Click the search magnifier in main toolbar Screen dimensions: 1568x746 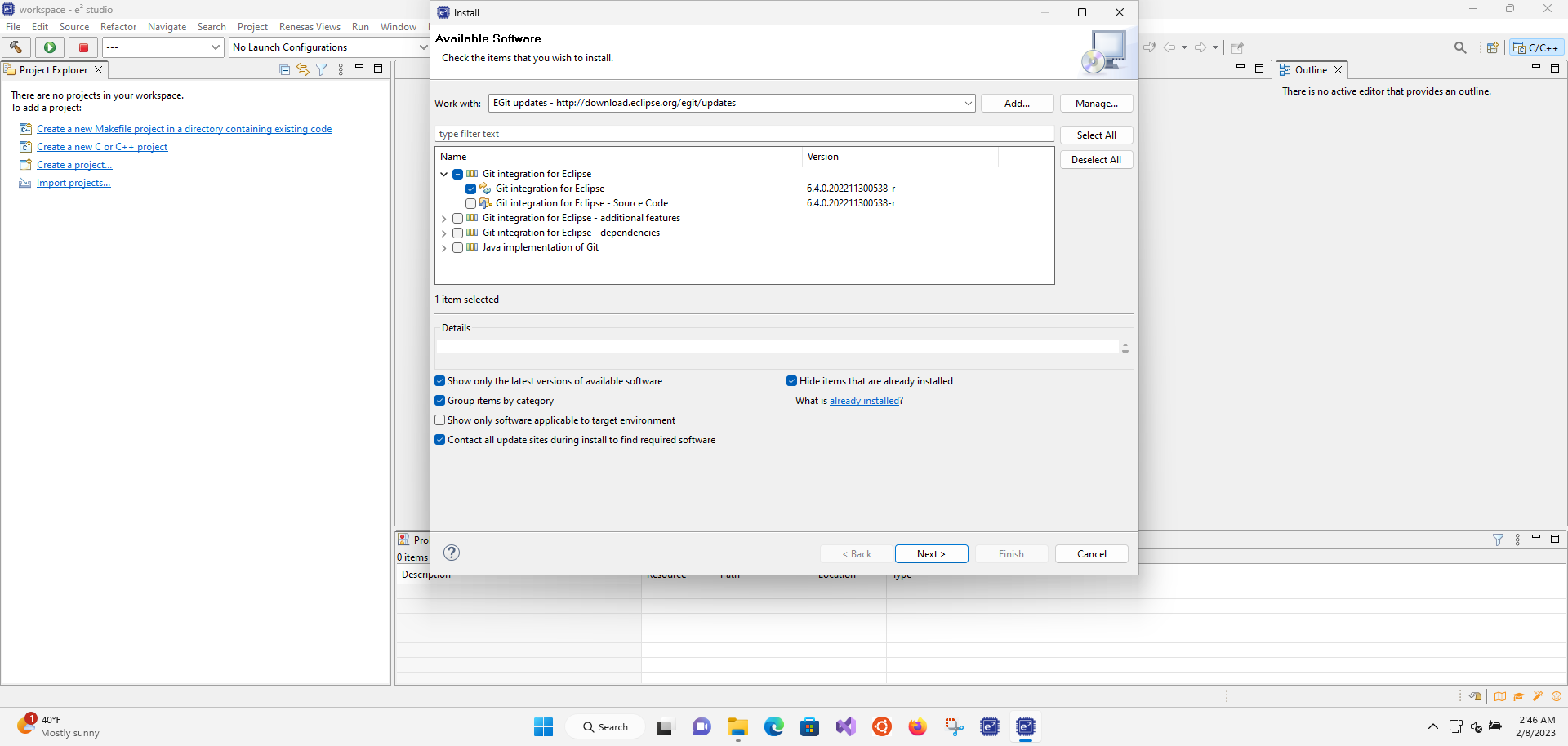click(1460, 47)
